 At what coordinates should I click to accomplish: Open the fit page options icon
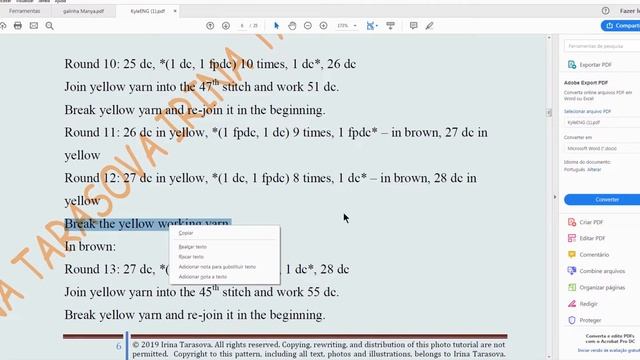click(x=371, y=26)
